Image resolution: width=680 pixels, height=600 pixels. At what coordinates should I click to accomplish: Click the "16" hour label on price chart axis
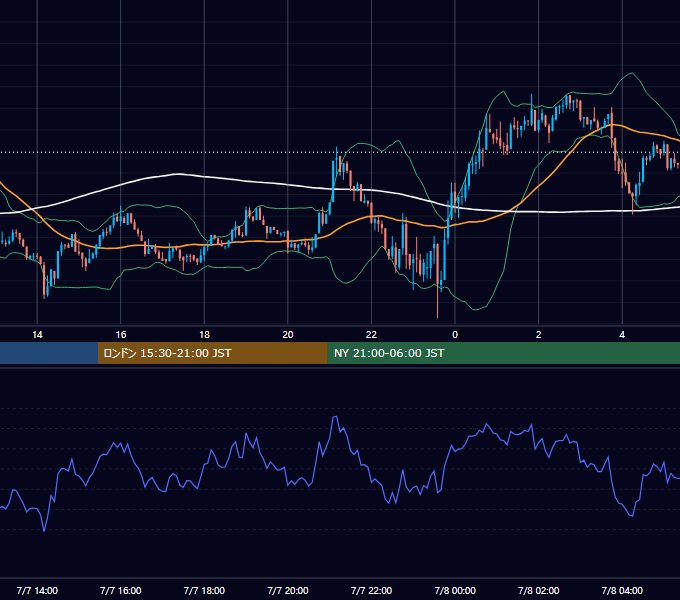(121, 334)
